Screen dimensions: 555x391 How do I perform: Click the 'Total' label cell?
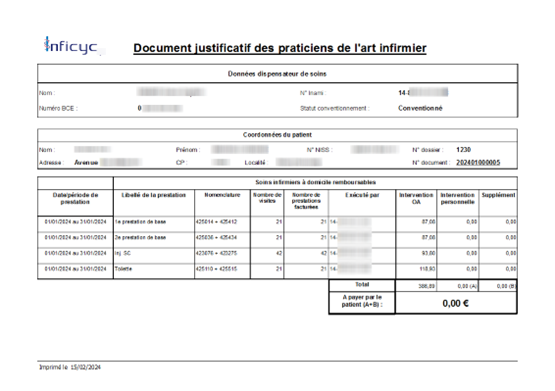pyautogui.click(x=362, y=285)
